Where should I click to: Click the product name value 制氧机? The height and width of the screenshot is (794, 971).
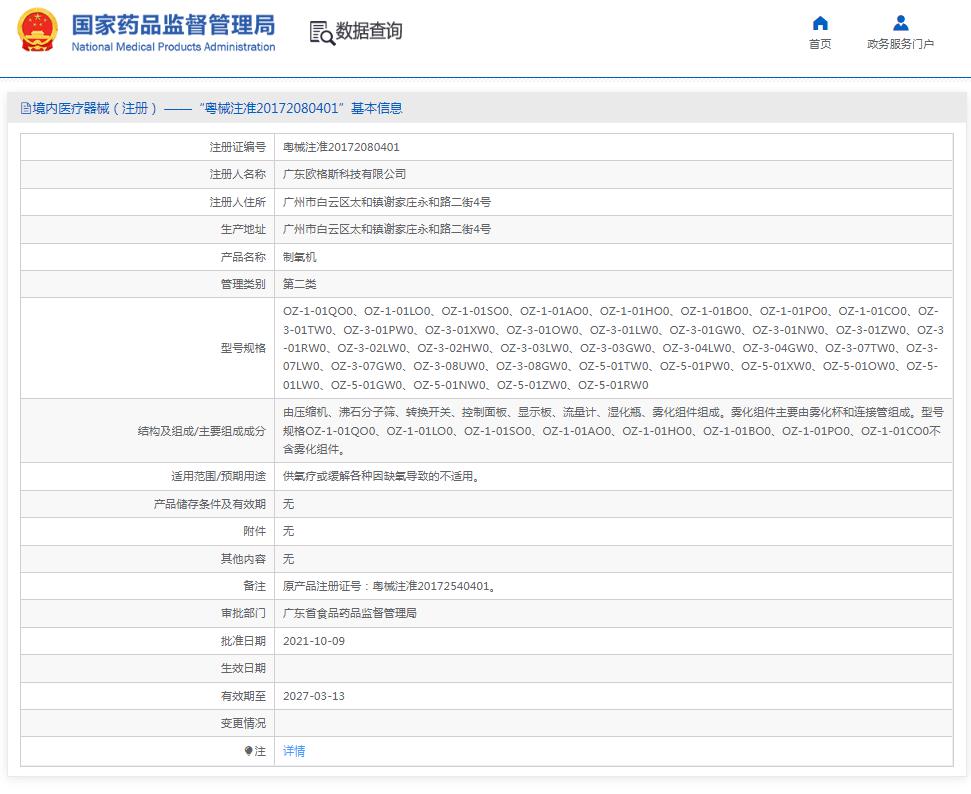(x=299, y=257)
